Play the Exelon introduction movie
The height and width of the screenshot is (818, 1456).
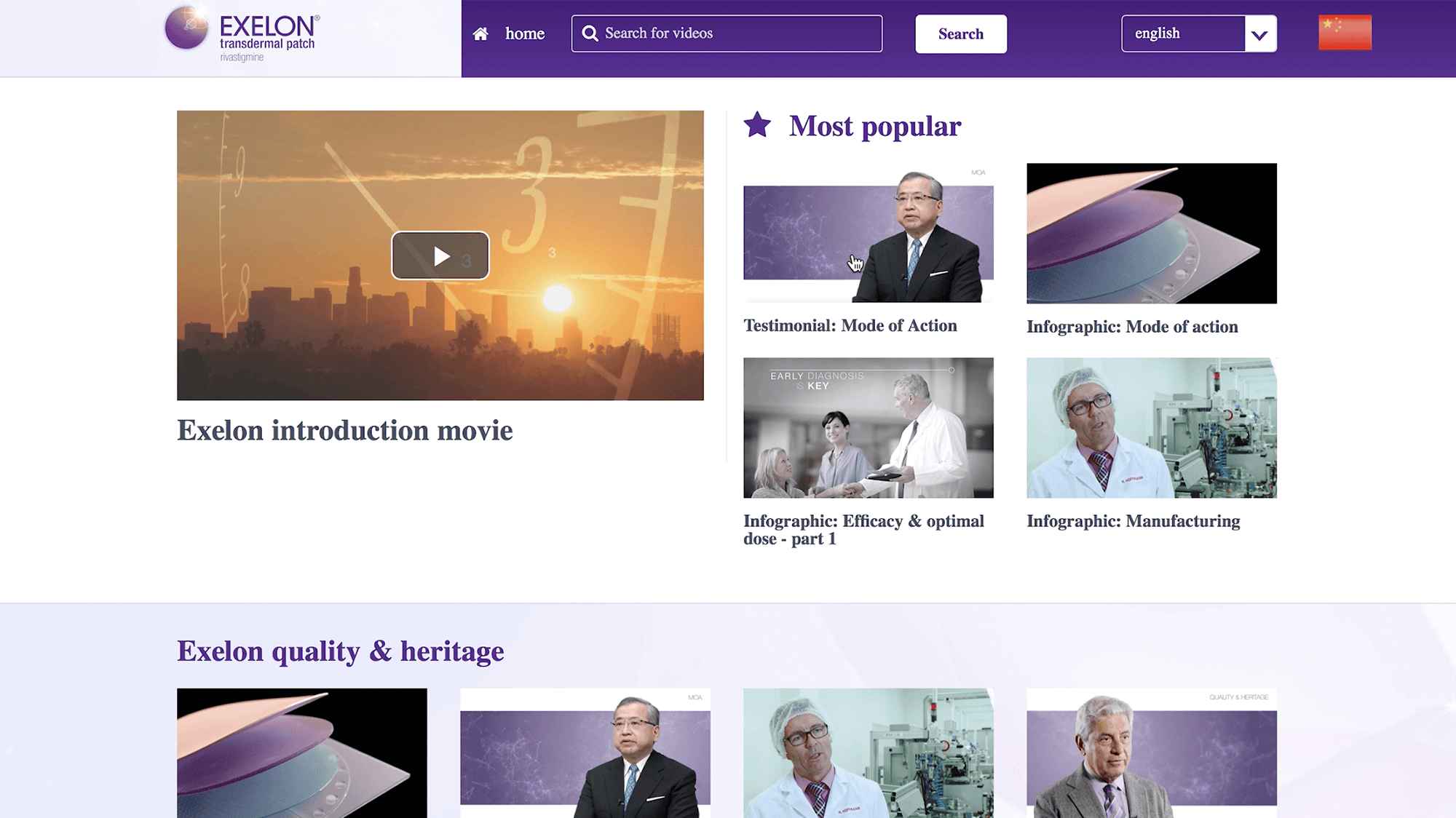coord(440,255)
